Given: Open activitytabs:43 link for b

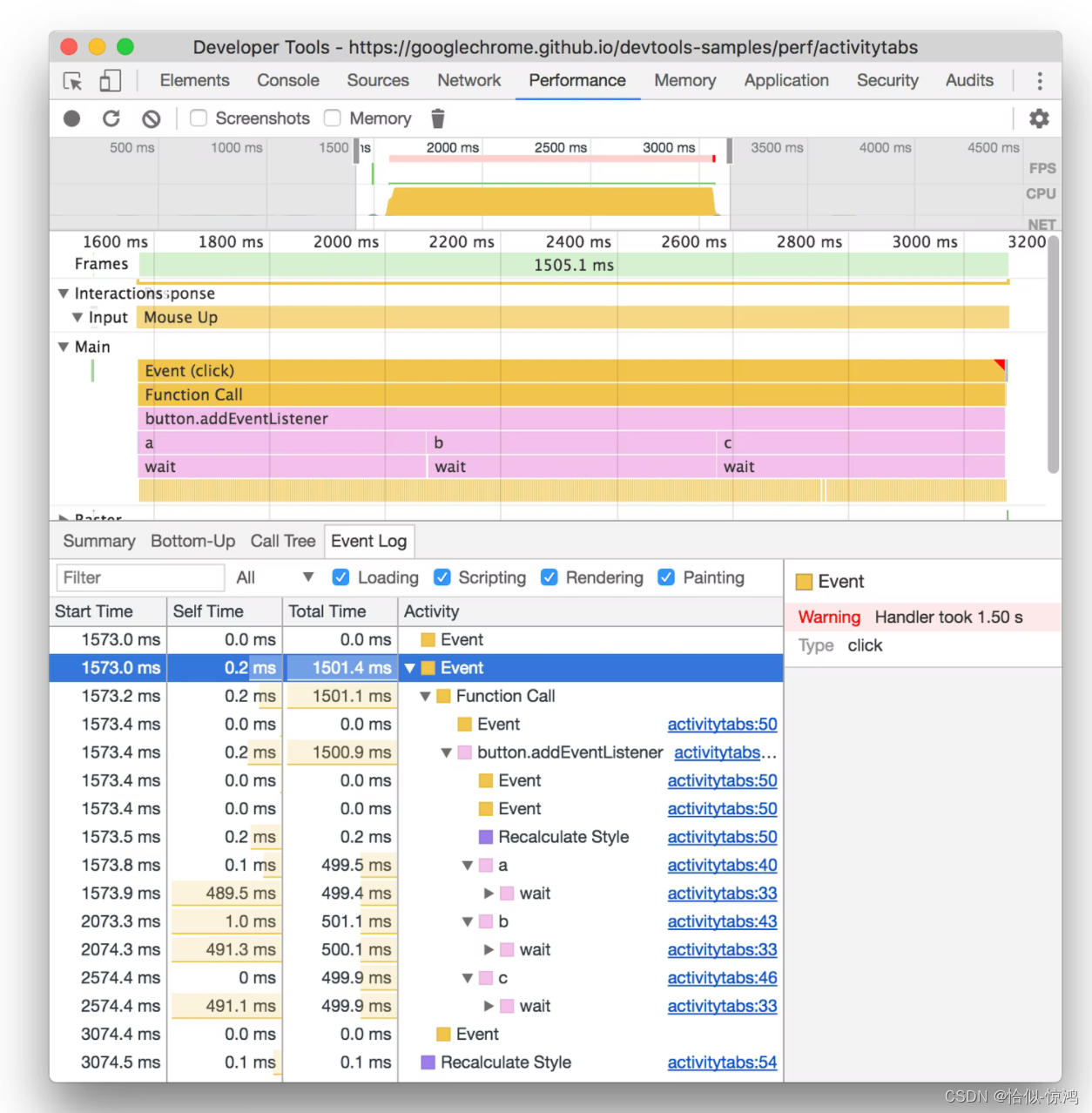Looking at the screenshot, I should (x=723, y=921).
